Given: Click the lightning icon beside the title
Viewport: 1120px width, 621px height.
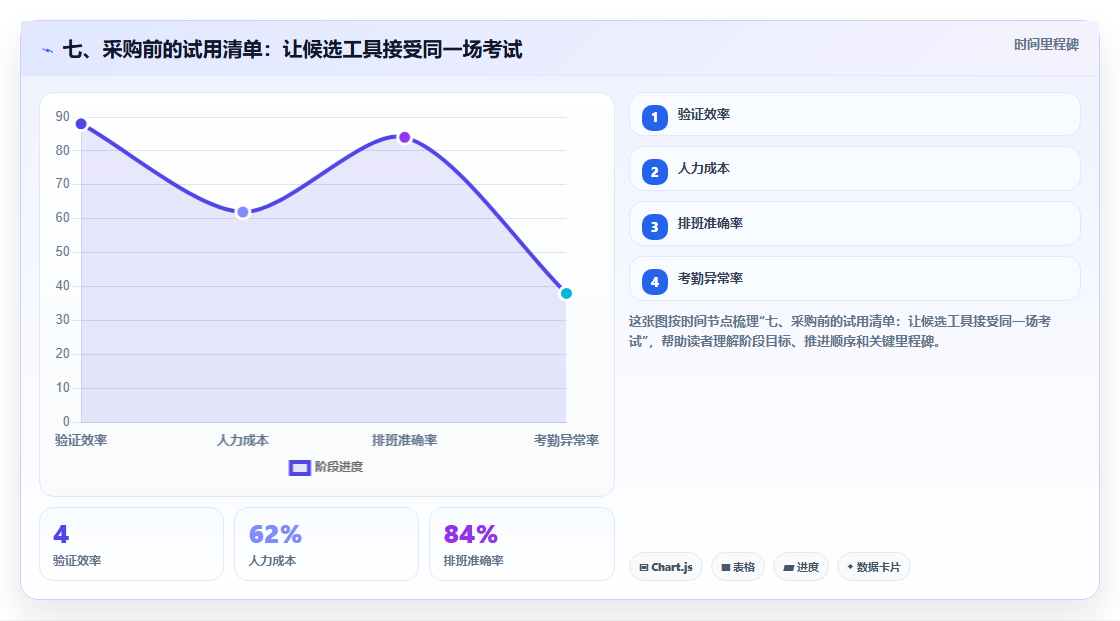Looking at the screenshot, I should tap(47, 50).
